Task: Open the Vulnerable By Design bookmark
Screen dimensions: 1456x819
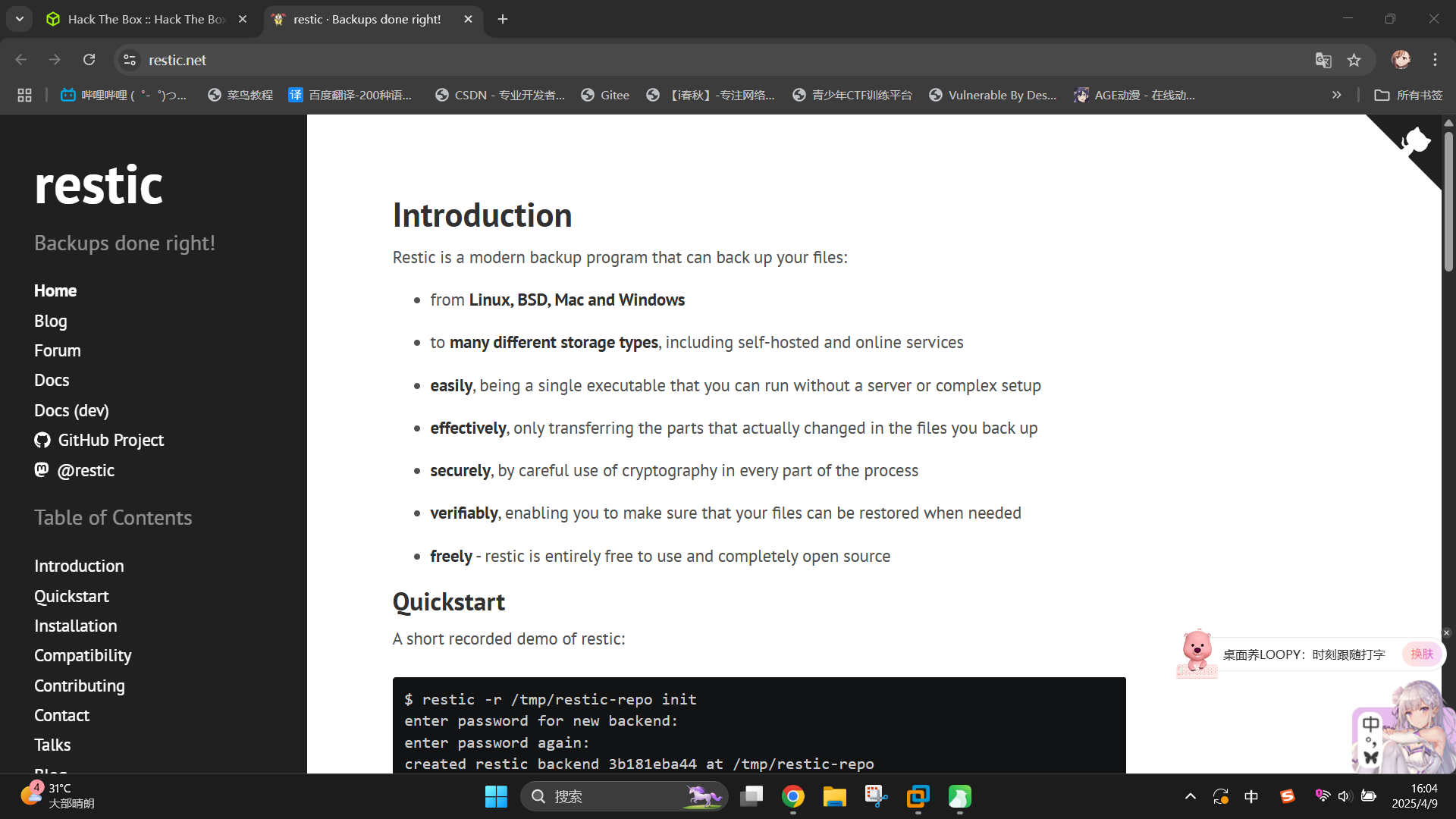Action: 993,95
